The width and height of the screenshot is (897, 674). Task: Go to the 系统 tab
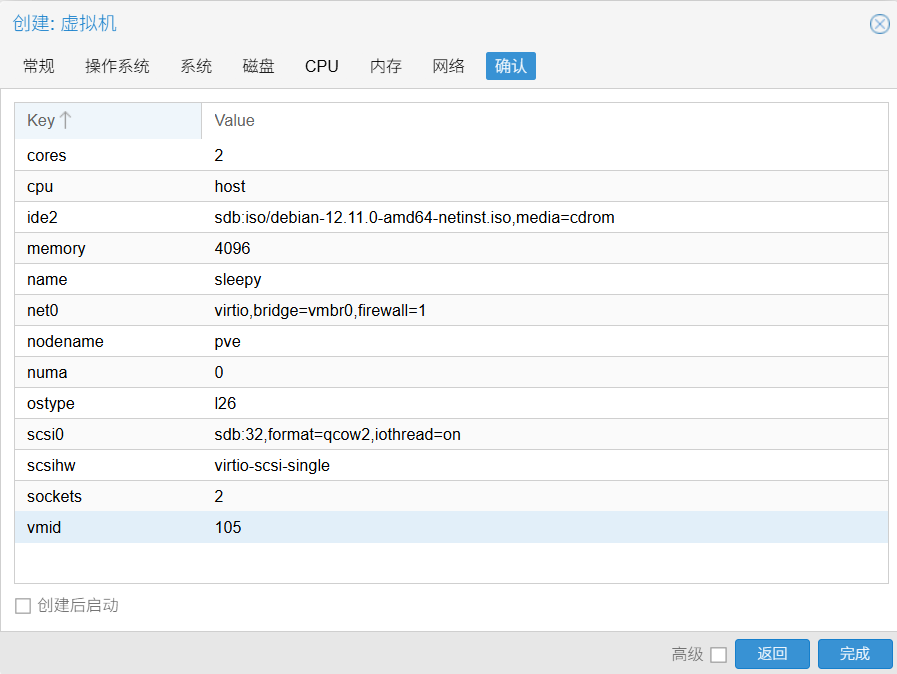(196, 66)
